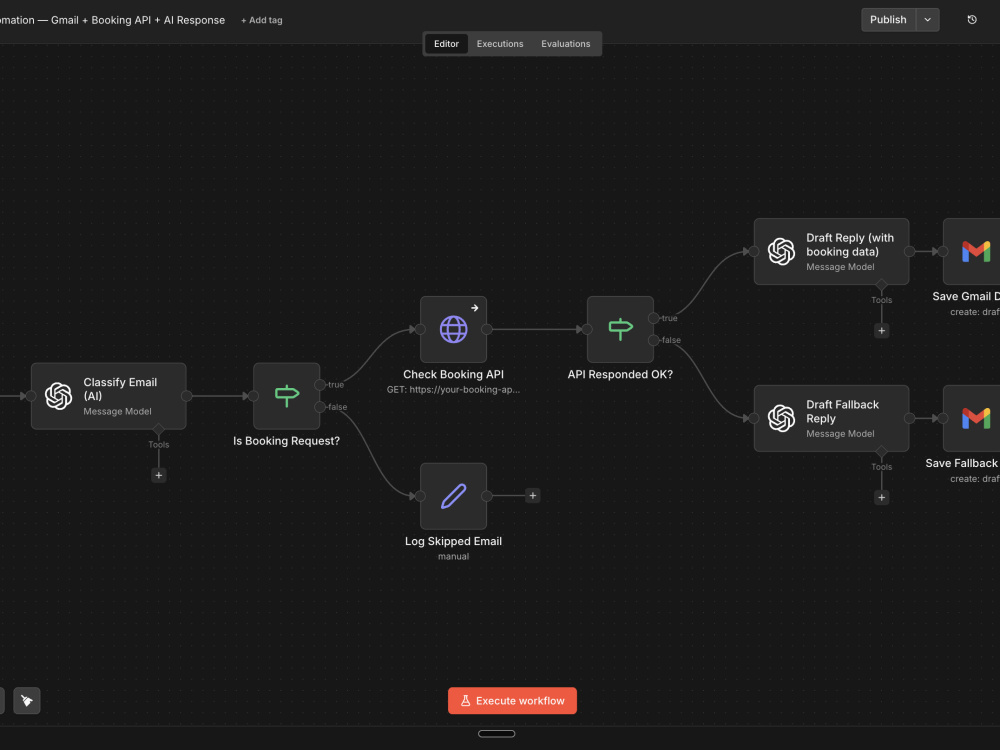Expand the bottom logs panel handle
Image resolution: width=1000 pixels, height=750 pixels.
(496, 733)
